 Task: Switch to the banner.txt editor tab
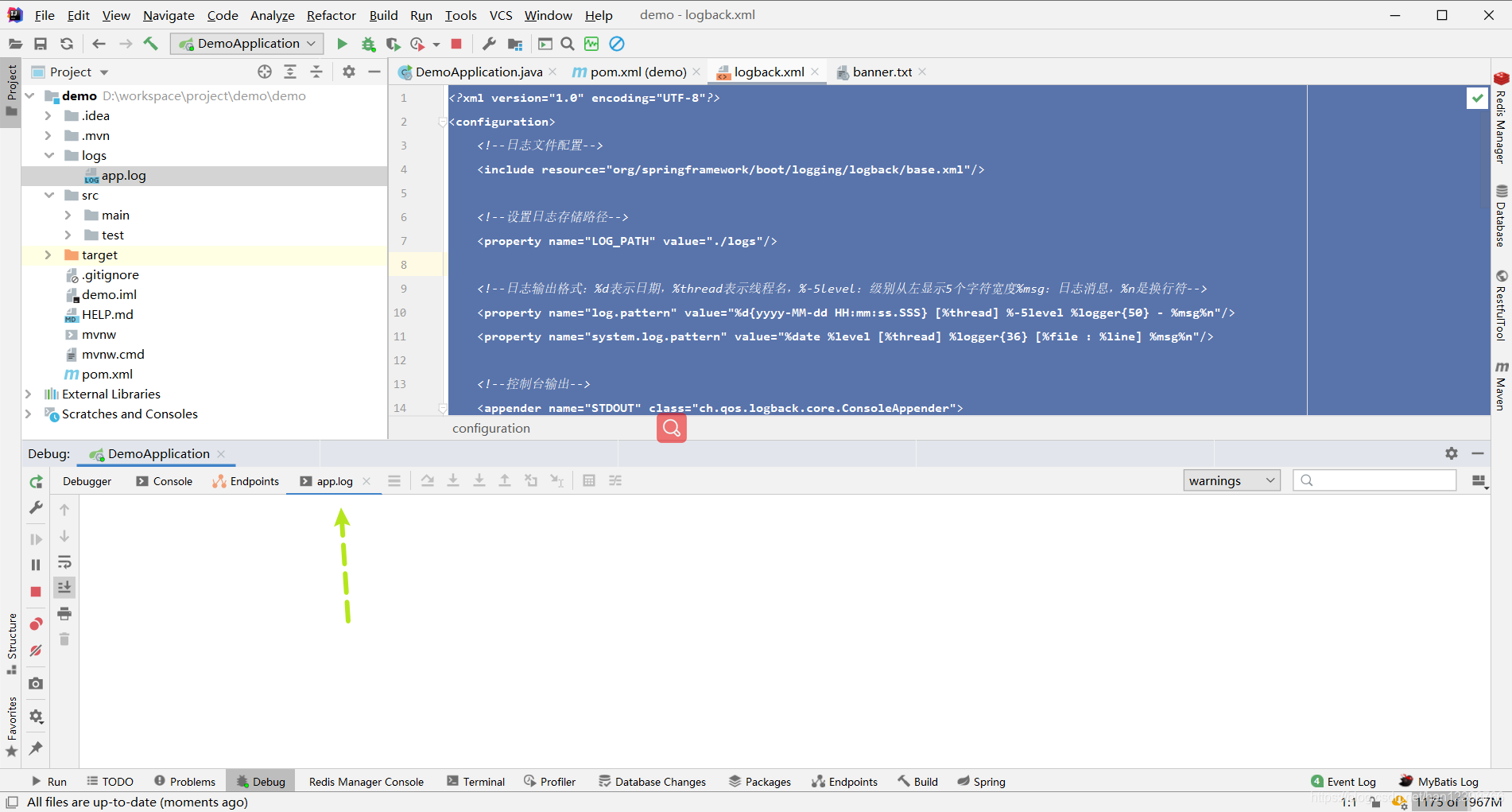(881, 72)
